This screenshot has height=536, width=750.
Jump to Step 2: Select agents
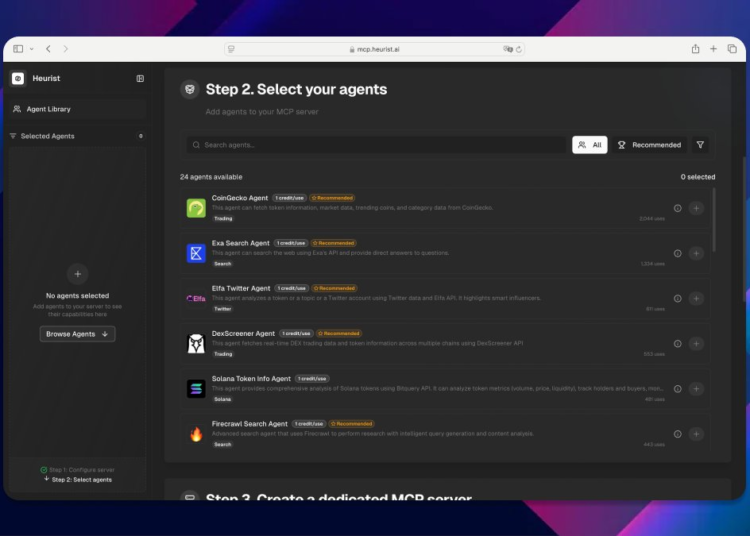point(81,480)
